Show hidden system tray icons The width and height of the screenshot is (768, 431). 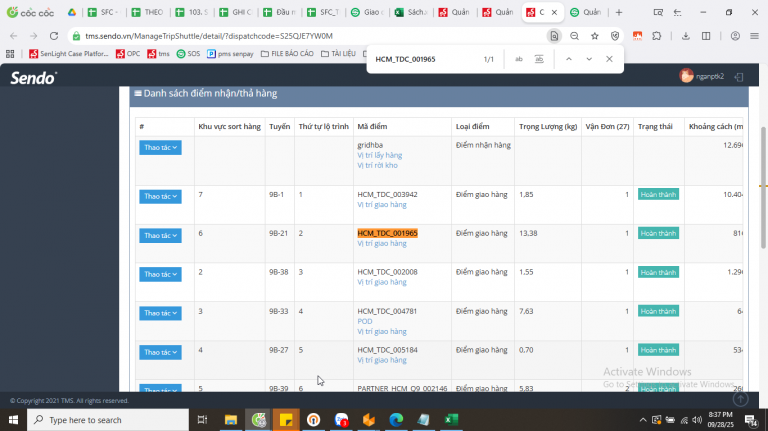coord(643,420)
